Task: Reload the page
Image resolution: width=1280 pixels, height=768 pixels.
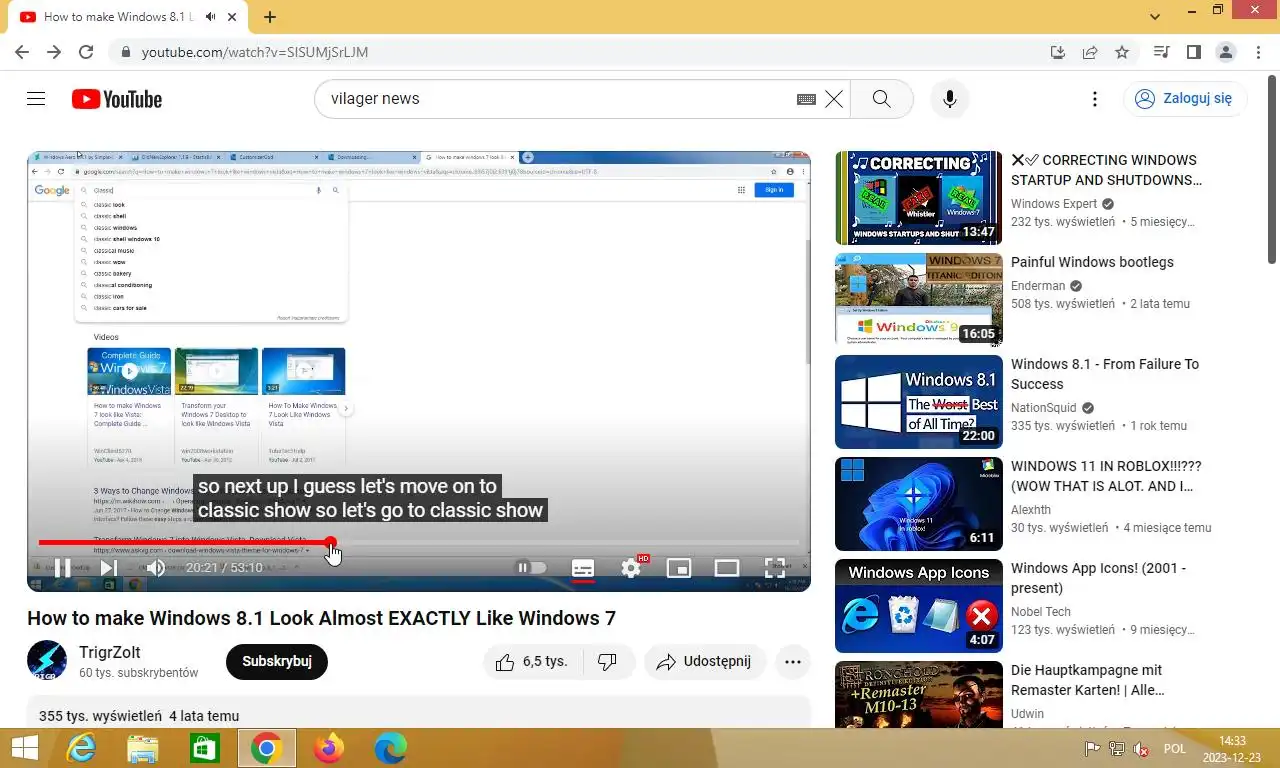Action: [x=86, y=52]
